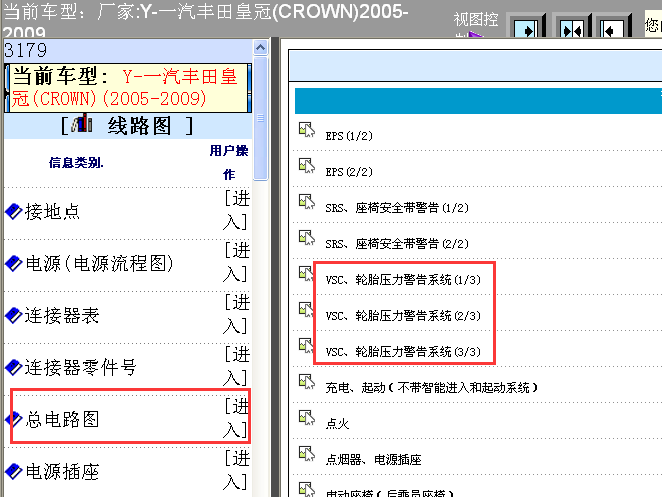Click the left panel scrollbar thumb
Screen dimensions: 662x497
coord(260,118)
